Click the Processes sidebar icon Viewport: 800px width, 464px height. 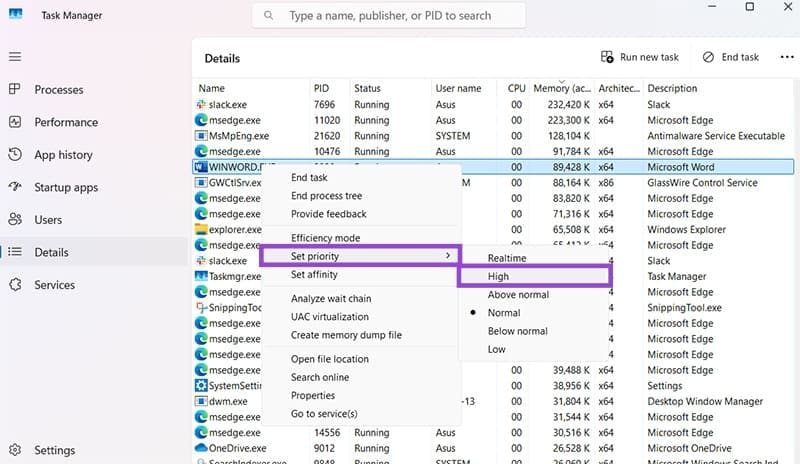[x=15, y=89]
